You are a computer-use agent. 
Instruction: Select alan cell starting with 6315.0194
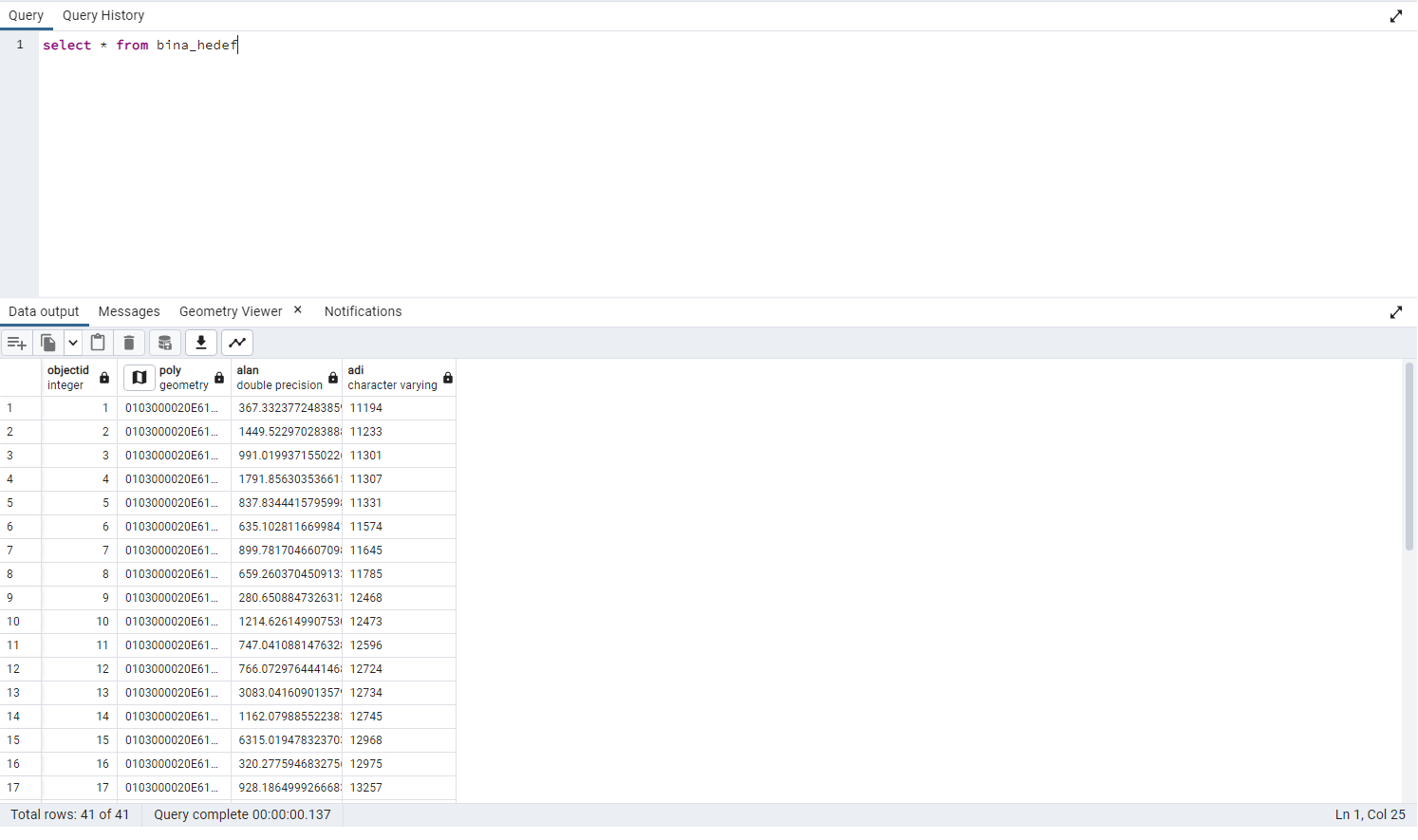pyautogui.click(x=287, y=740)
